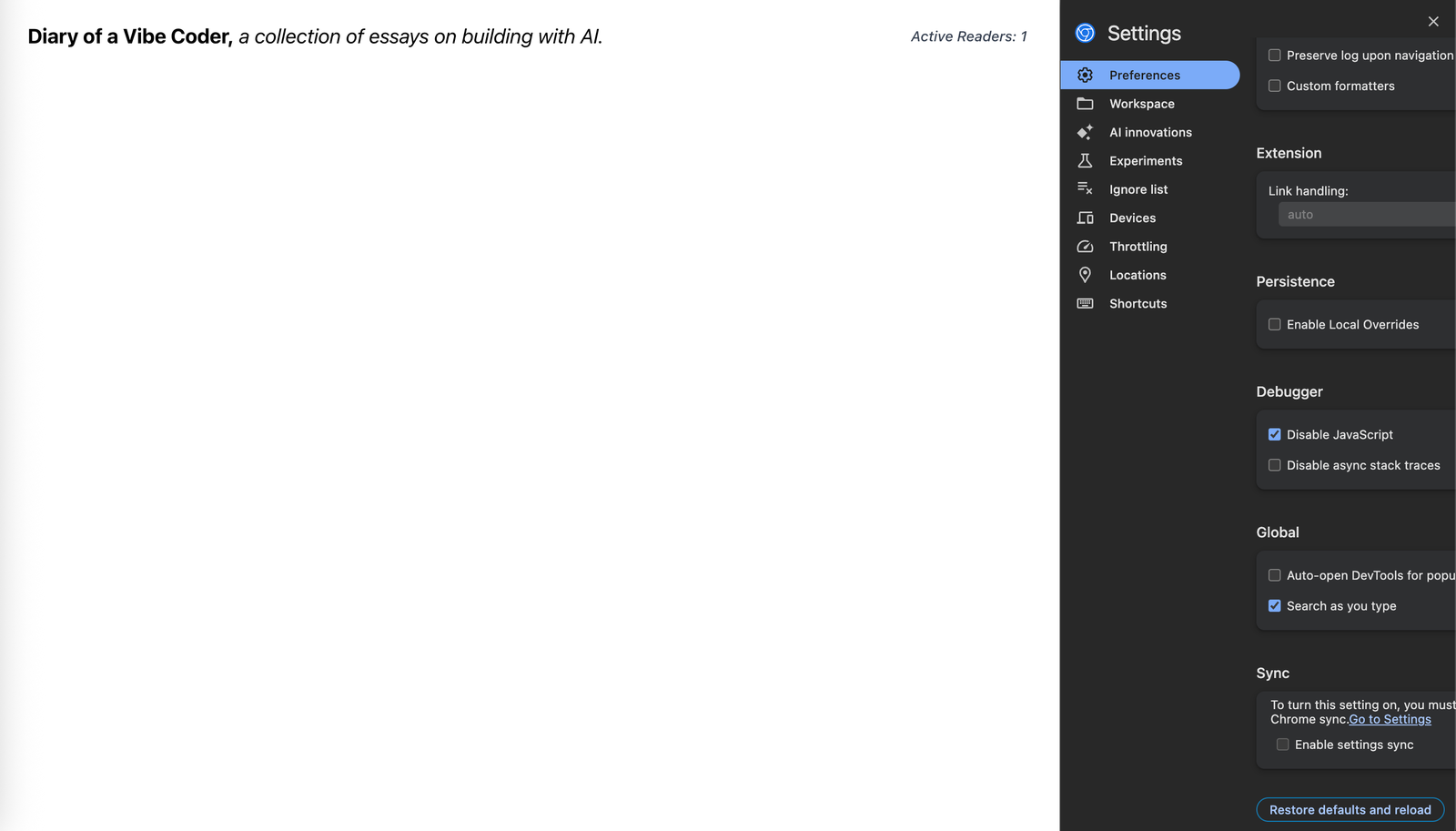The image size is (1456, 831).
Task: Open the Link handling dropdown
Action: (1365, 215)
